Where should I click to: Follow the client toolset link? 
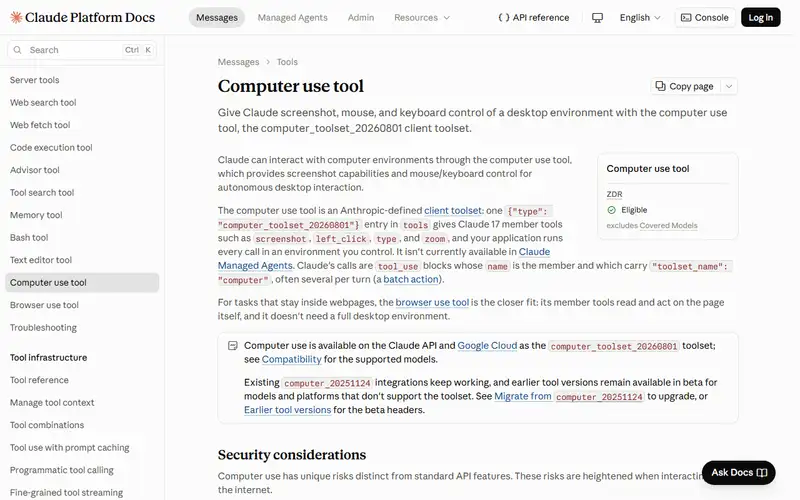click(x=453, y=210)
